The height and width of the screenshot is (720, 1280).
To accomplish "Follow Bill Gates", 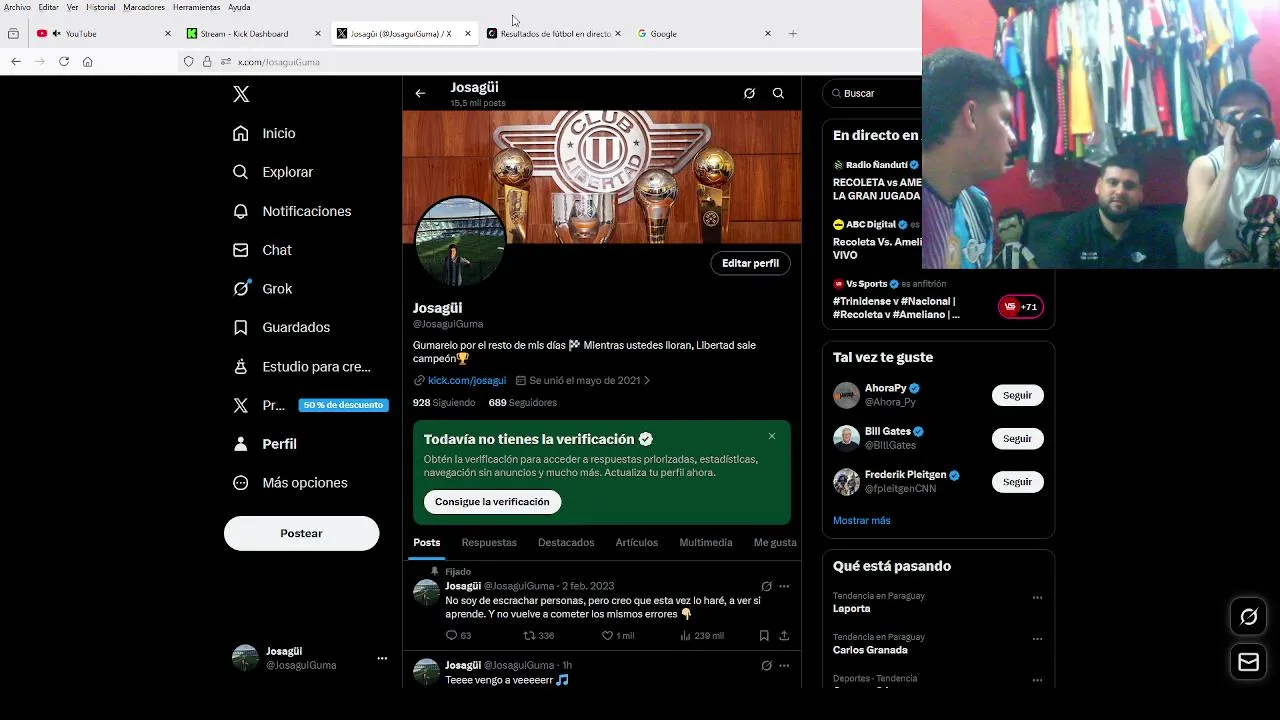I will click(x=1017, y=438).
